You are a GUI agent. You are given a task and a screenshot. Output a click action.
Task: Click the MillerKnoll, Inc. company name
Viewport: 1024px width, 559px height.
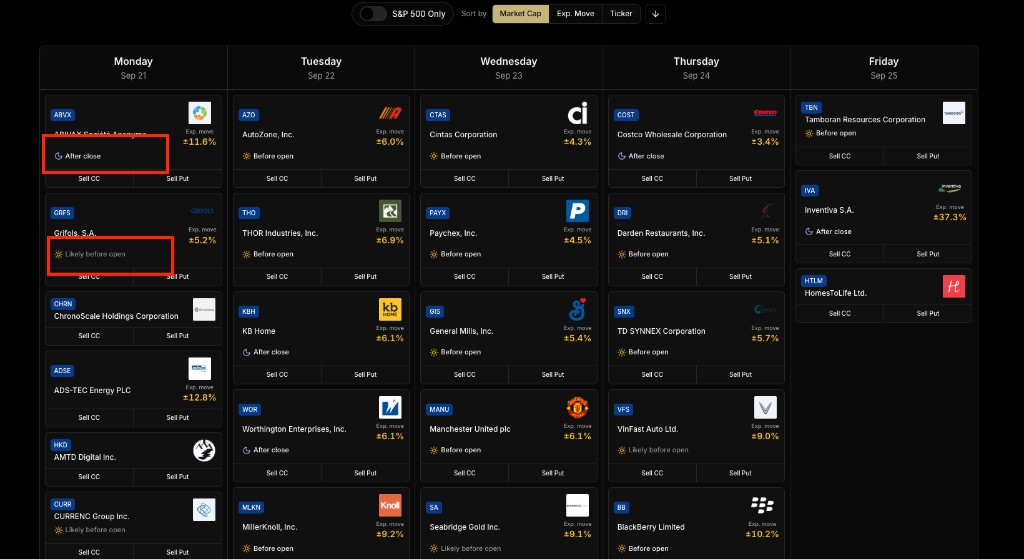pyautogui.click(x=269, y=527)
